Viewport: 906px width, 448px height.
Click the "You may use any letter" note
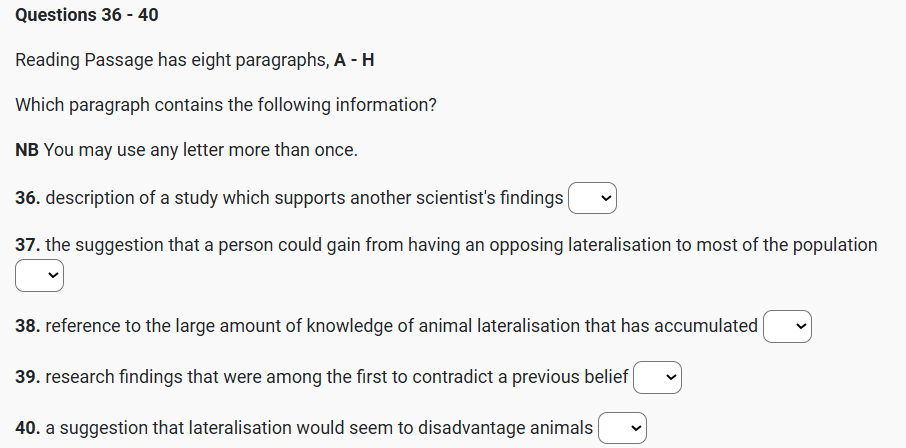tap(201, 151)
